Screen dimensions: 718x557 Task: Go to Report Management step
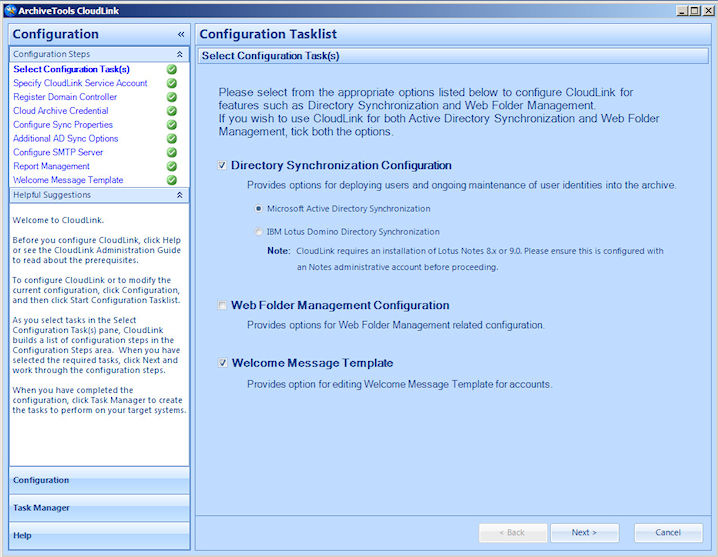click(x=51, y=166)
